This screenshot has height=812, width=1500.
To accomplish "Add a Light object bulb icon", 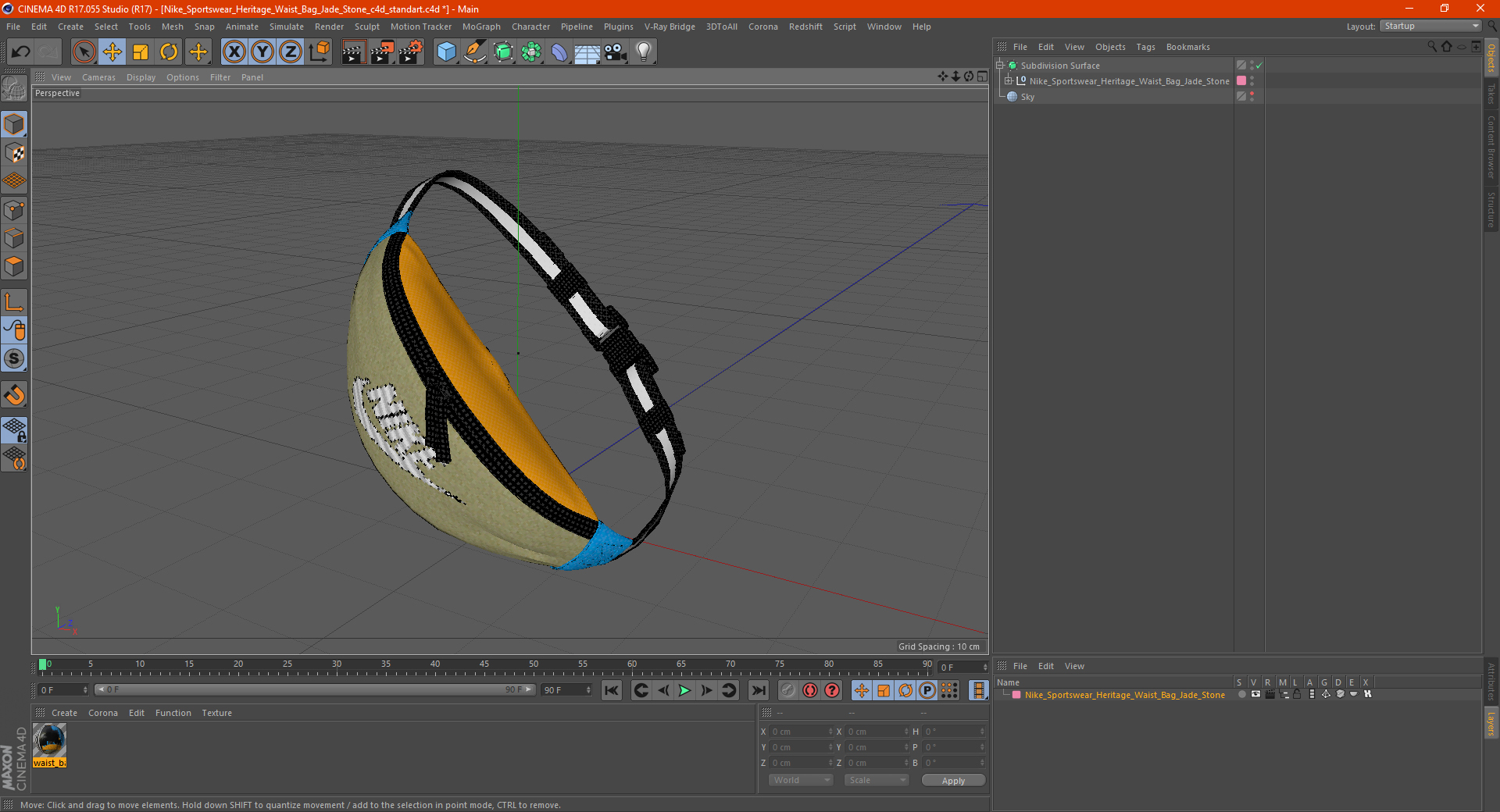I will (643, 52).
